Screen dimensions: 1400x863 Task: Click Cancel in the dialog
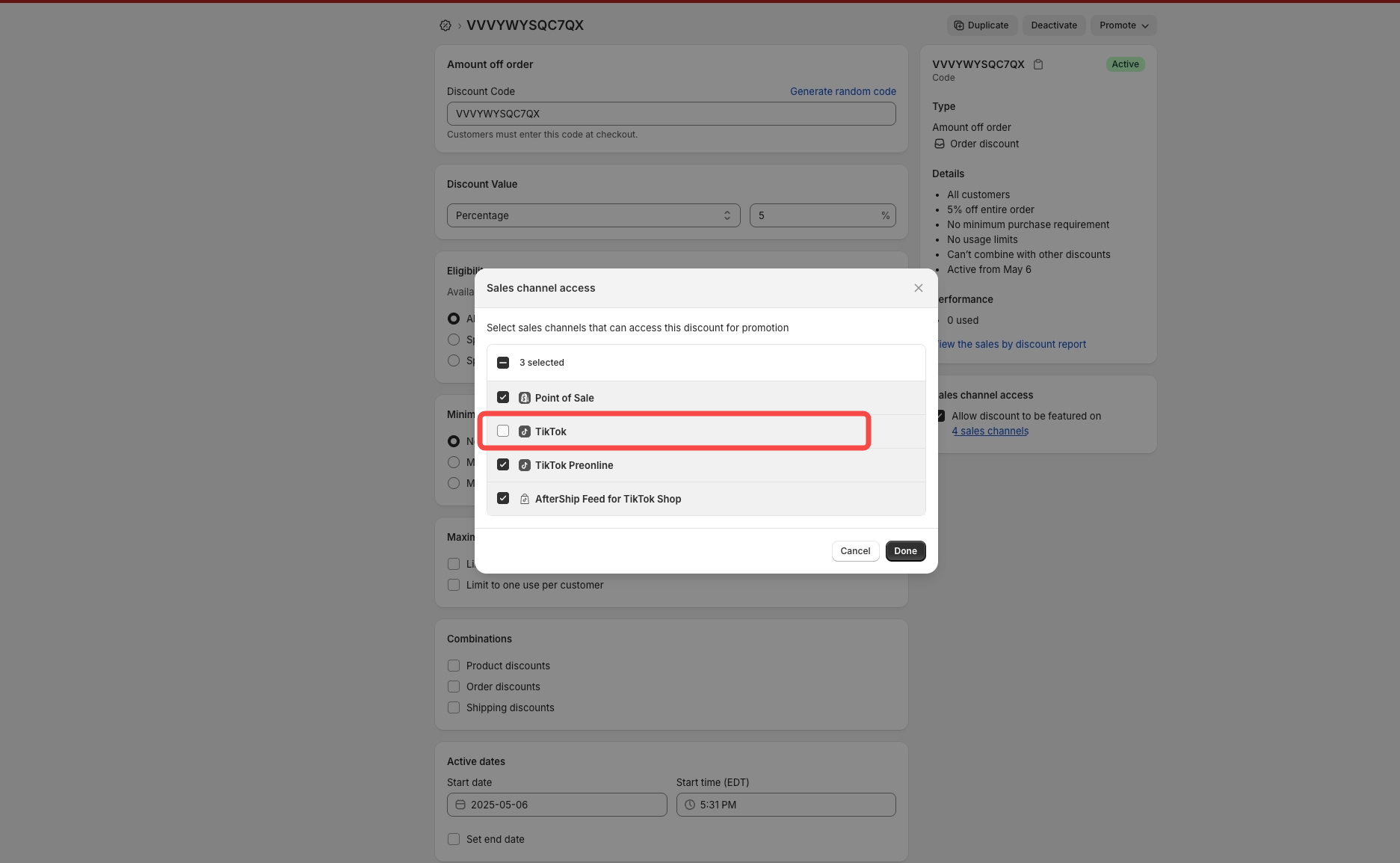point(855,551)
